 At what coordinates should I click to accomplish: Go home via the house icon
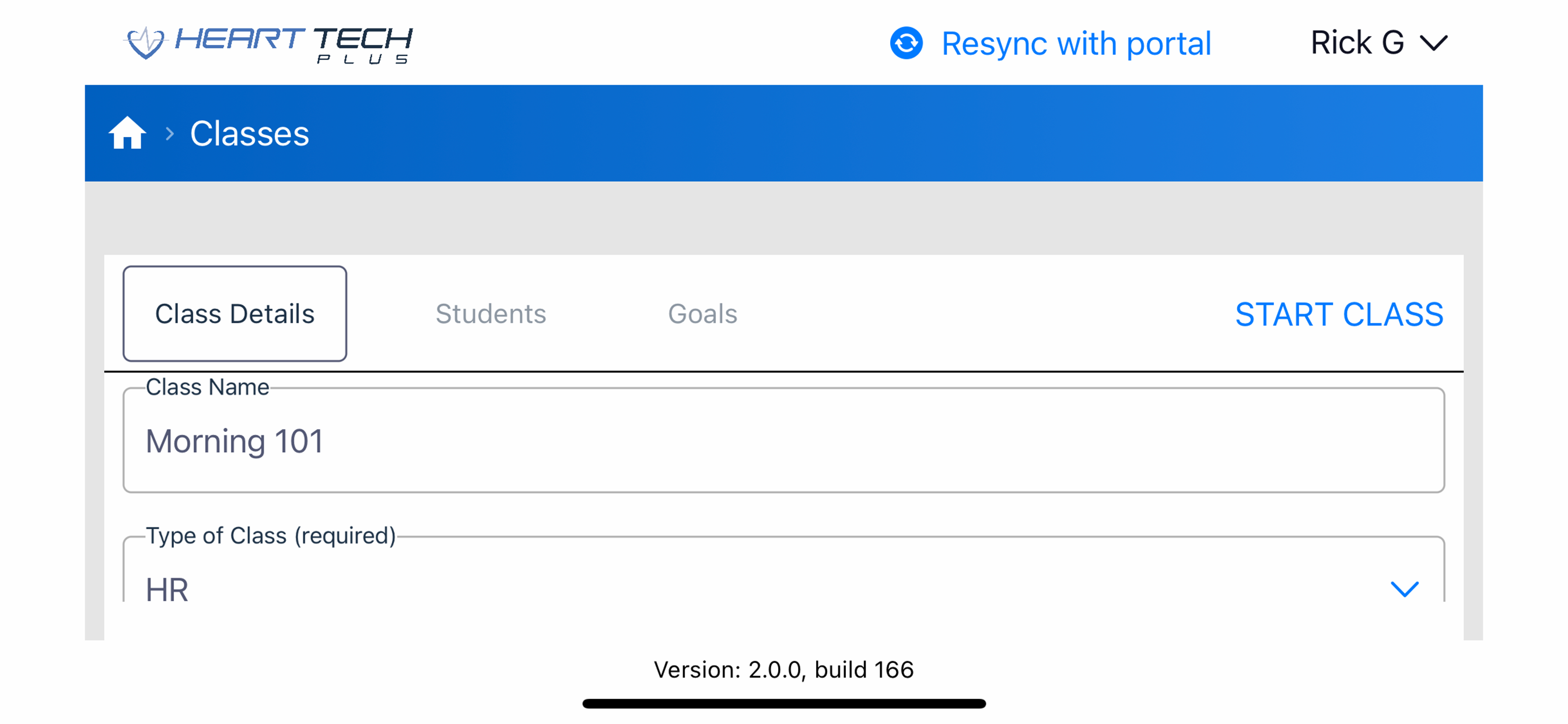click(127, 133)
